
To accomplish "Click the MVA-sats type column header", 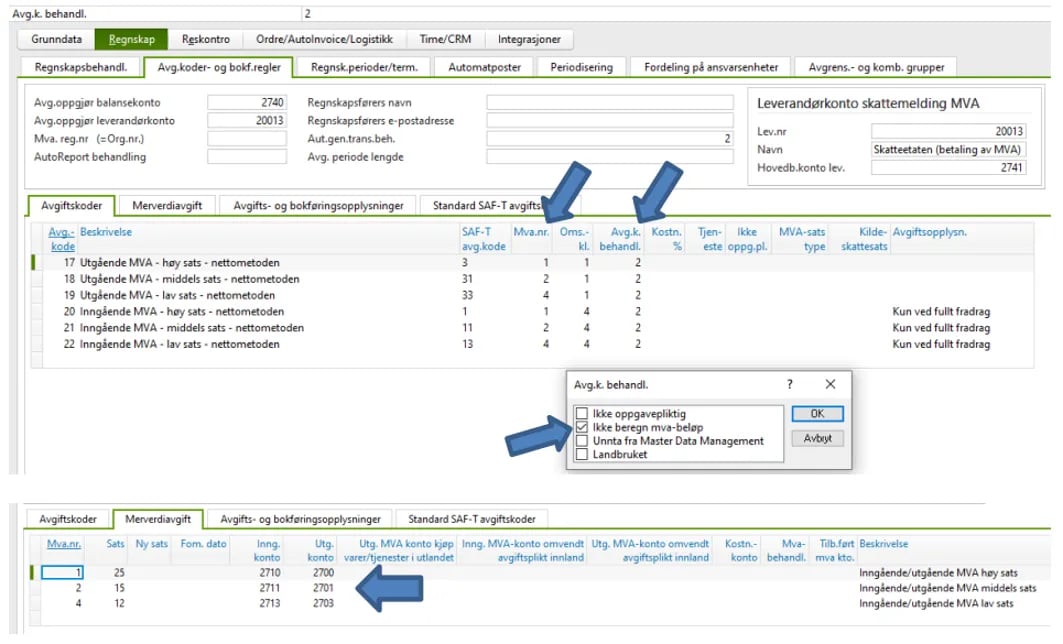I will (x=801, y=239).
